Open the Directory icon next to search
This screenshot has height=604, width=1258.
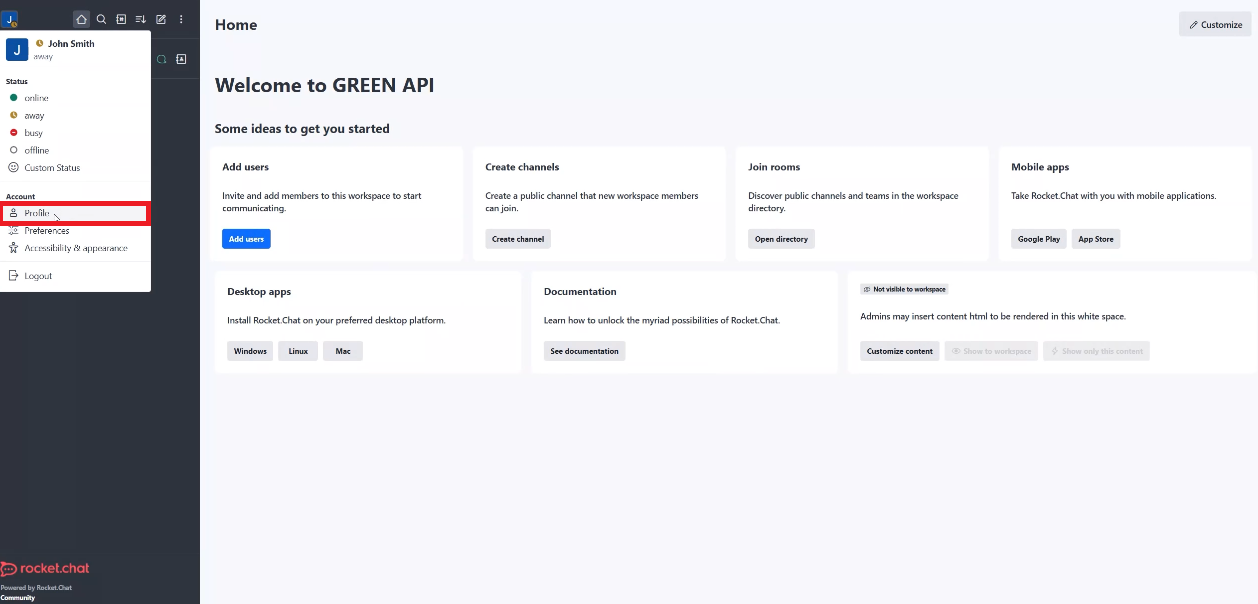click(121, 18)
